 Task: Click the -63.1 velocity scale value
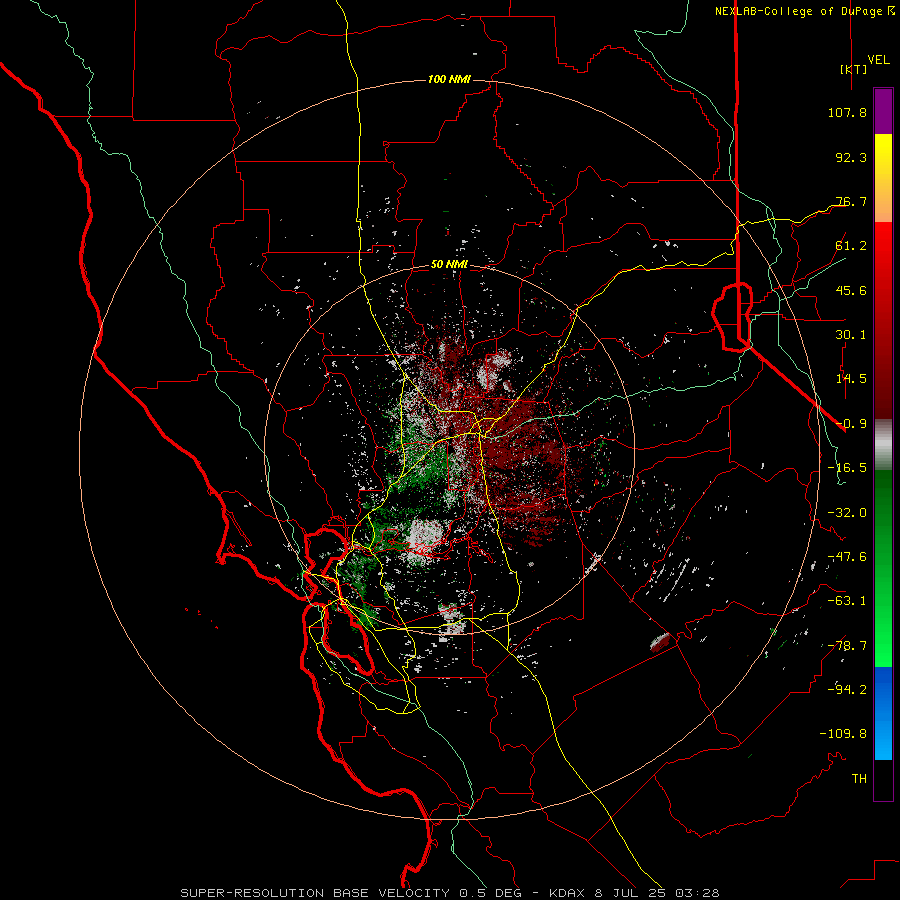click(847, 601)
